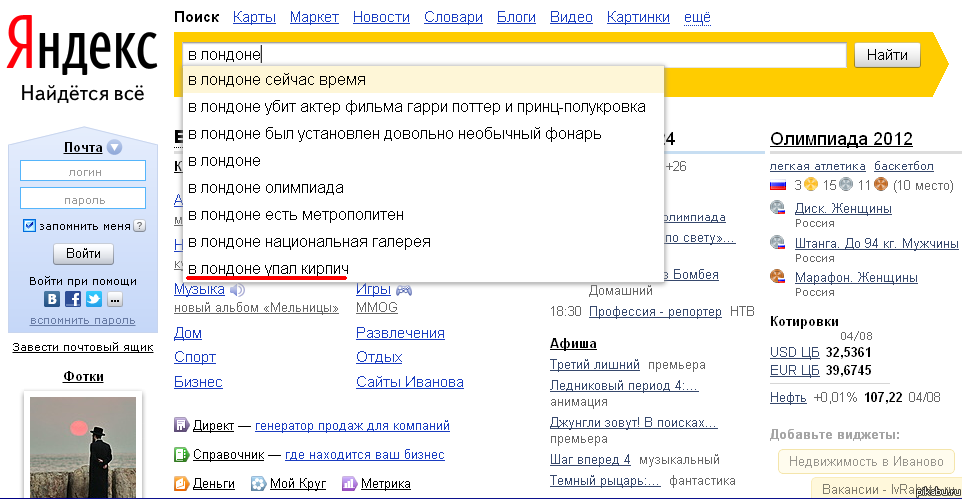
Task: Click the легкая атлетика link
Action: tap(817, 166)
